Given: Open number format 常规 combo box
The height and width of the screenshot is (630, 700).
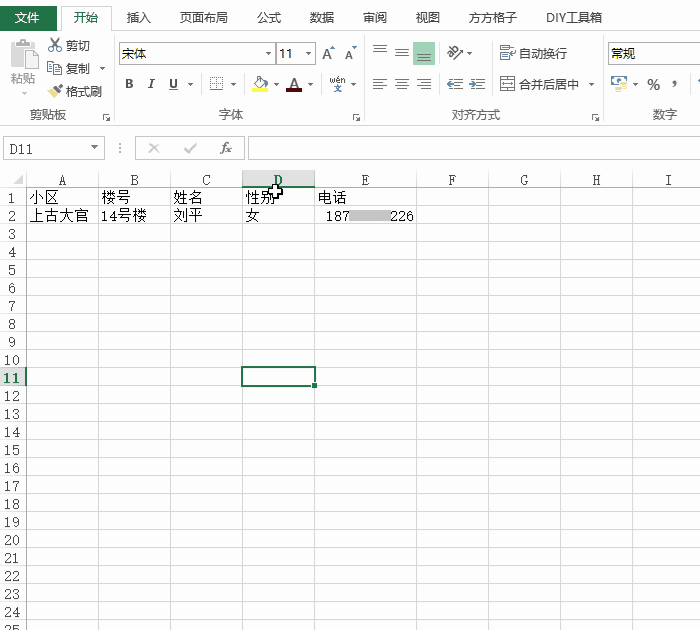Looking at the screenshot, I should tap(654, 54).
